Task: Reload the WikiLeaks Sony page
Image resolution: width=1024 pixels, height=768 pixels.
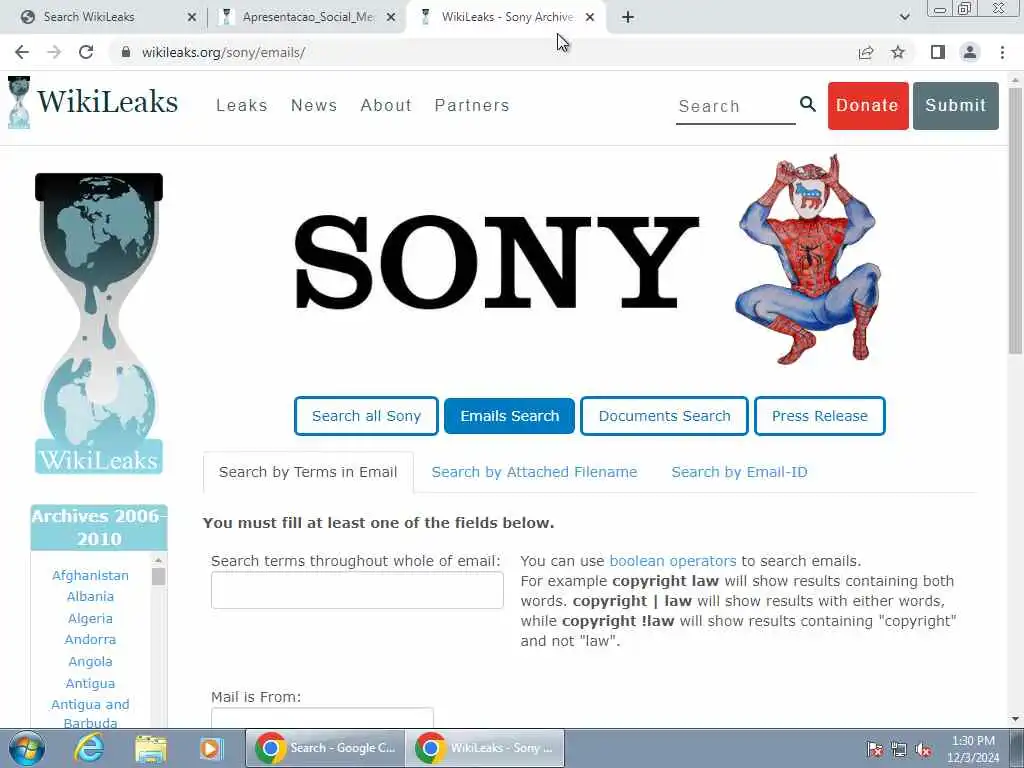Action: (86, 52)
